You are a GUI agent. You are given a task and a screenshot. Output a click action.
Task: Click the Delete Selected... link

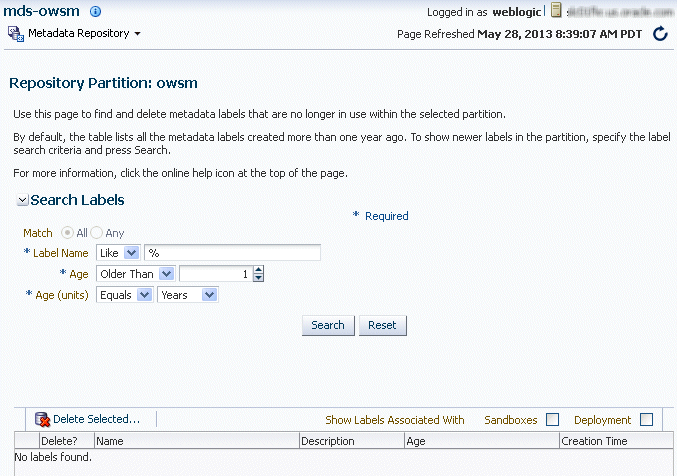(97, 419)
